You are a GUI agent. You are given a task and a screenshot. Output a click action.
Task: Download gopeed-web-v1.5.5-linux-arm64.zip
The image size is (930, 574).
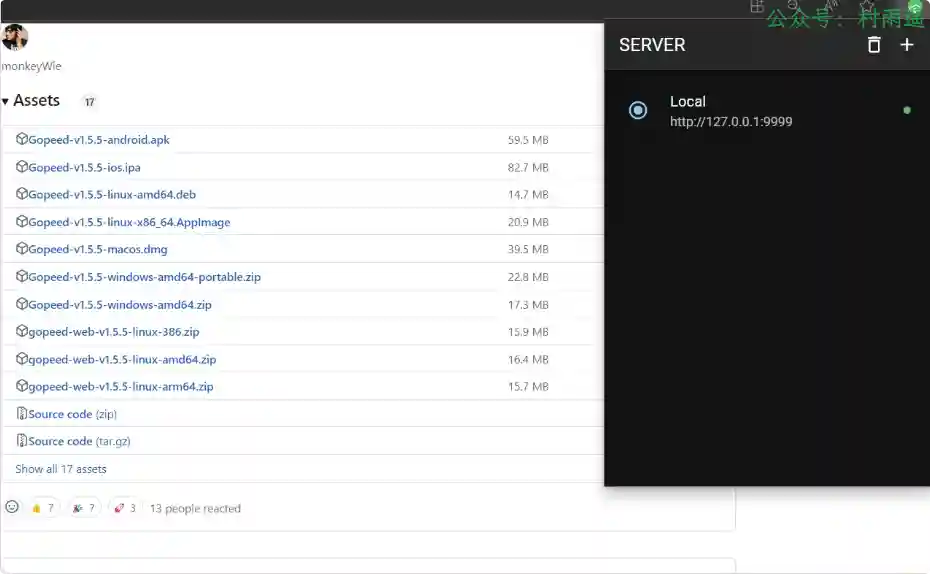click(120, 387)
